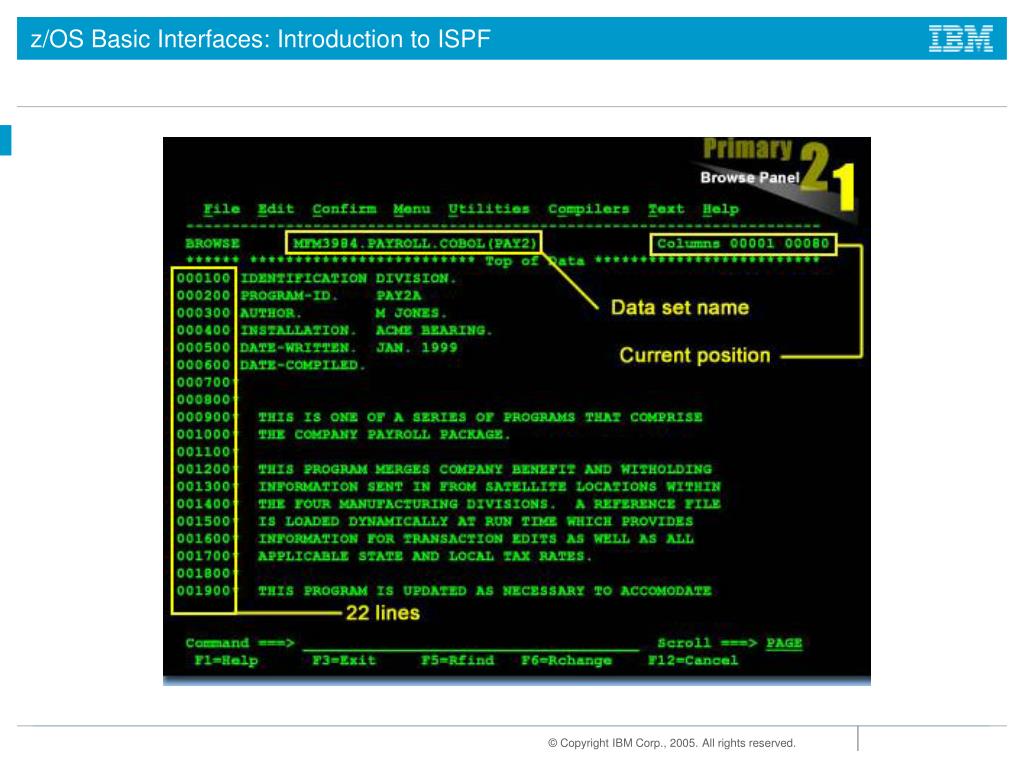Click APPLICABLE STATE AND LOCAL TAX RATES line
The height and width of the screenshot is (768, 1024).
(x=425, y=556)
